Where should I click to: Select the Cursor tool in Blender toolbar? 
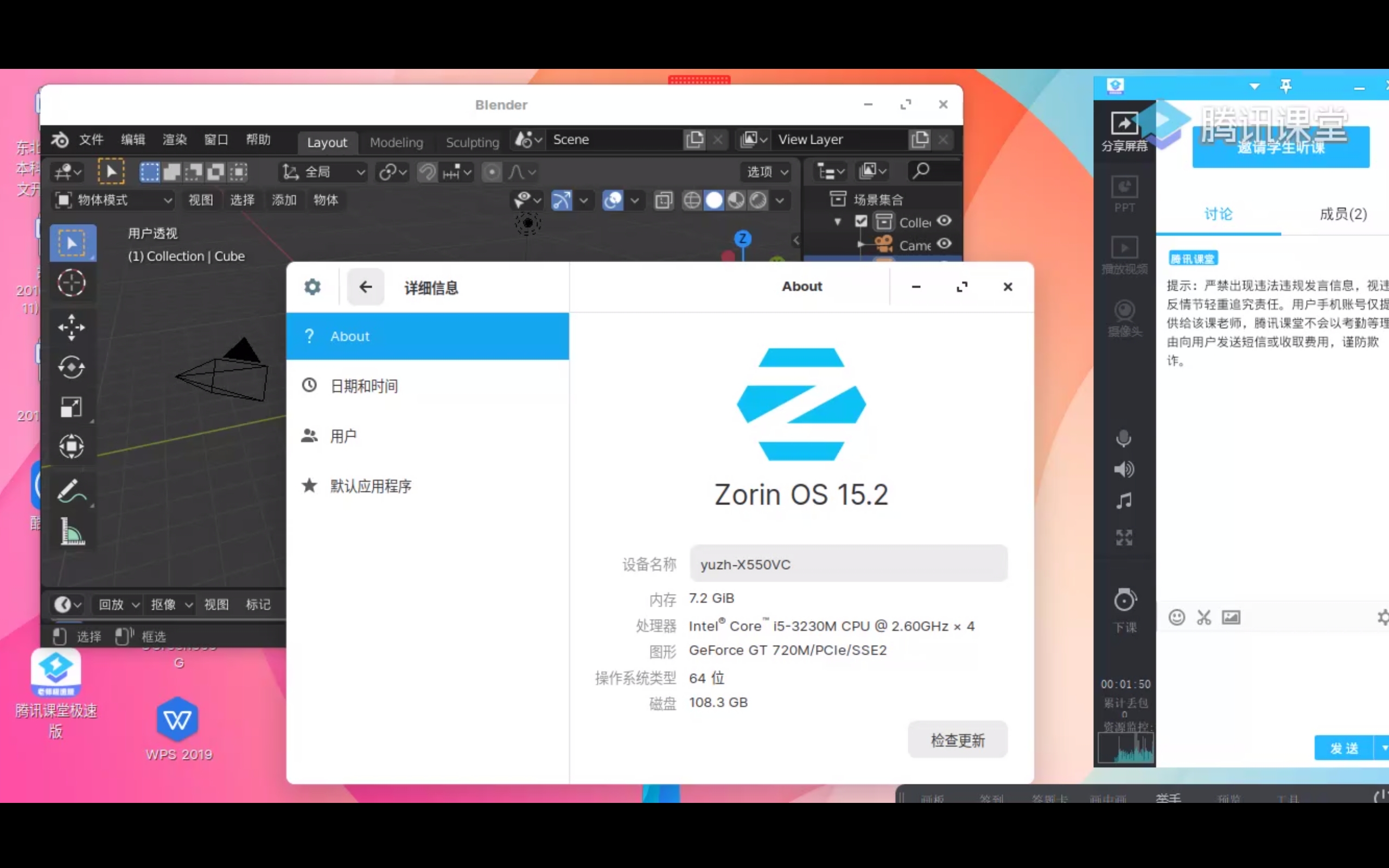[72, 283]
